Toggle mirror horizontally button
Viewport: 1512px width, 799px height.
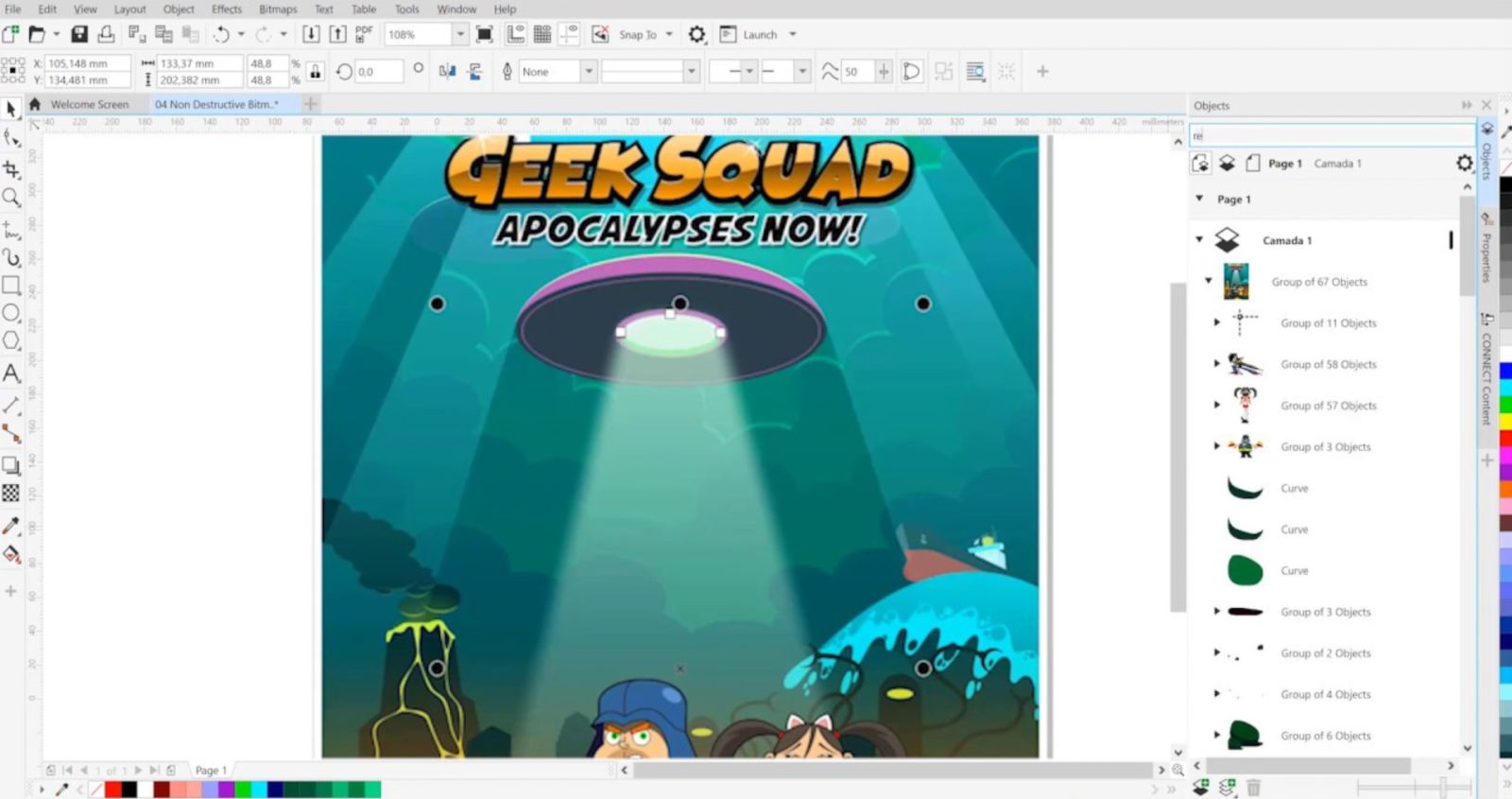tap(447, 71)
